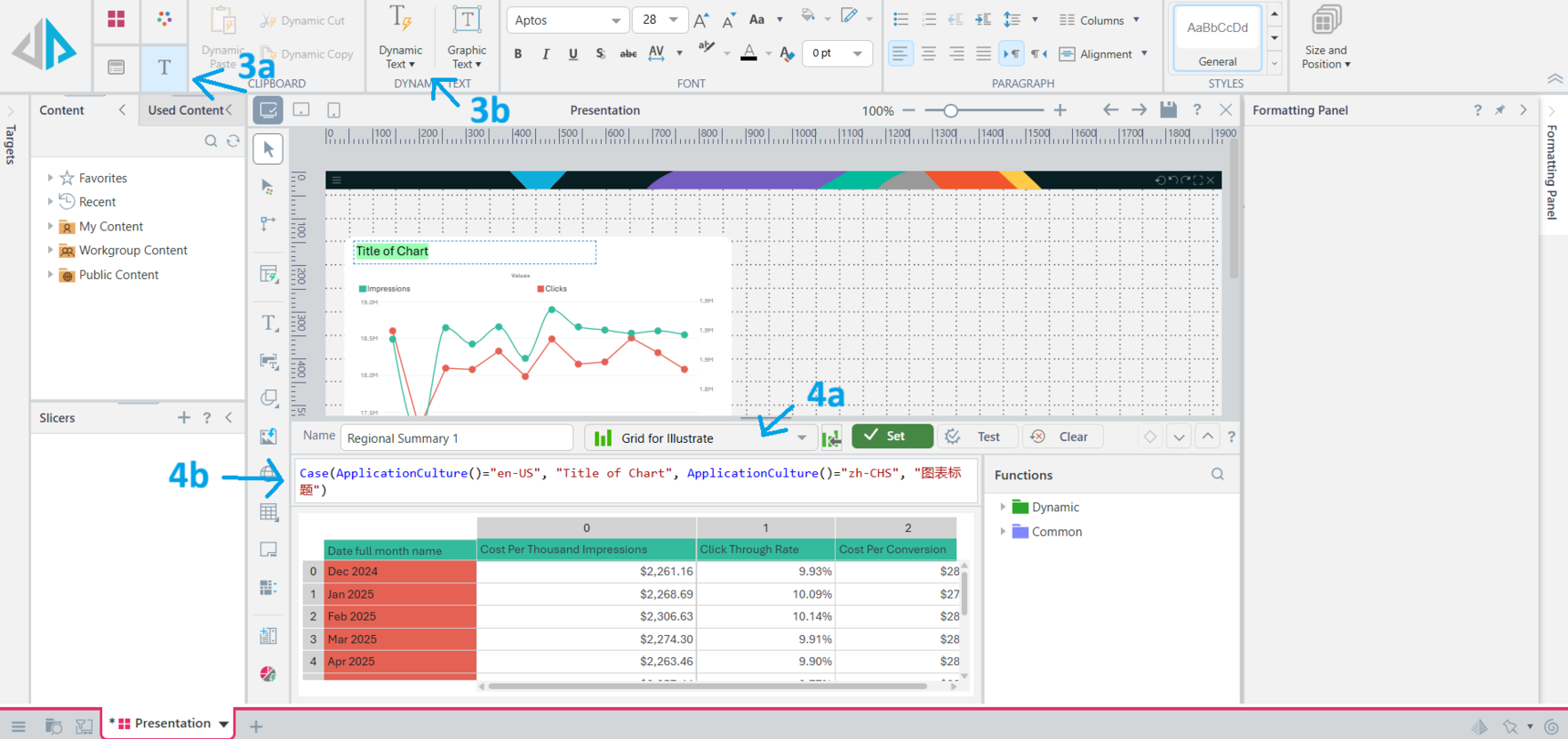Click the Graphic Text ribbon icon
The image size is (1568, 739).
466,36
